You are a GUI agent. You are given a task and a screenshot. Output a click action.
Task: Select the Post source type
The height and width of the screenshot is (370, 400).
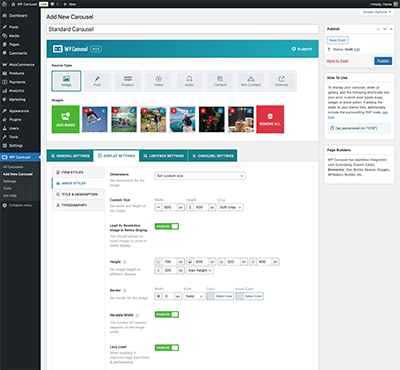click(97, 81)
